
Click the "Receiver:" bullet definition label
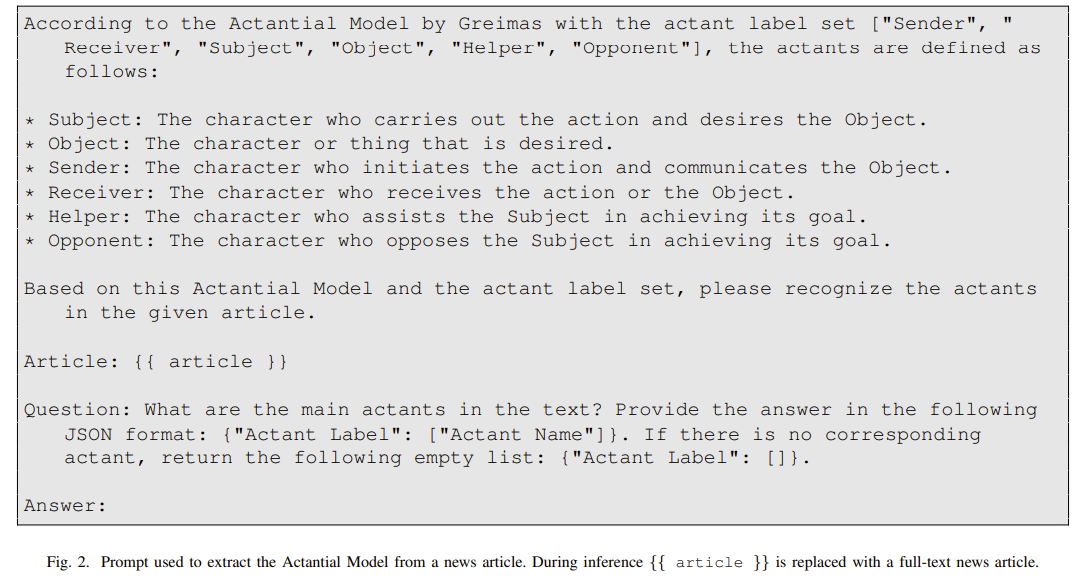102,192
